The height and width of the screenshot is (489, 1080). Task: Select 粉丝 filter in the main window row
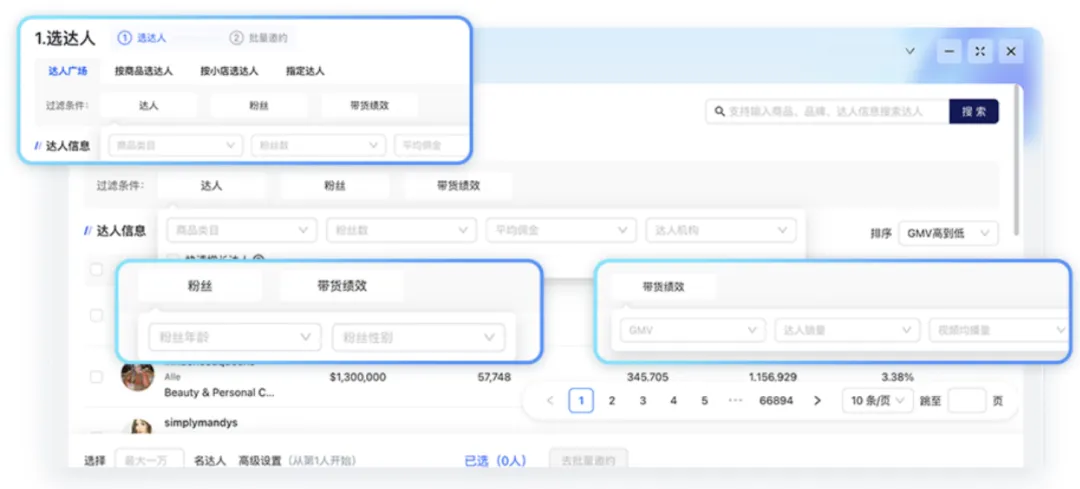pyautogui.click(x=335, y=186)
